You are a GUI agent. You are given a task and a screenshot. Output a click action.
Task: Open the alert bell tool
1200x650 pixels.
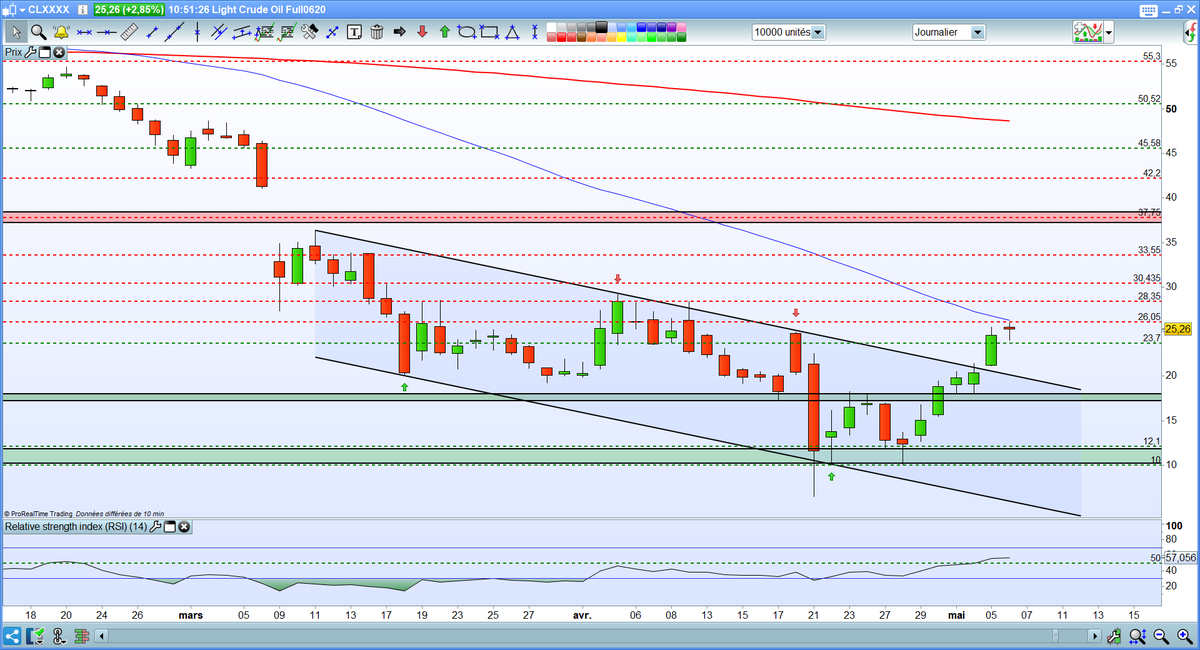(61, 32)
